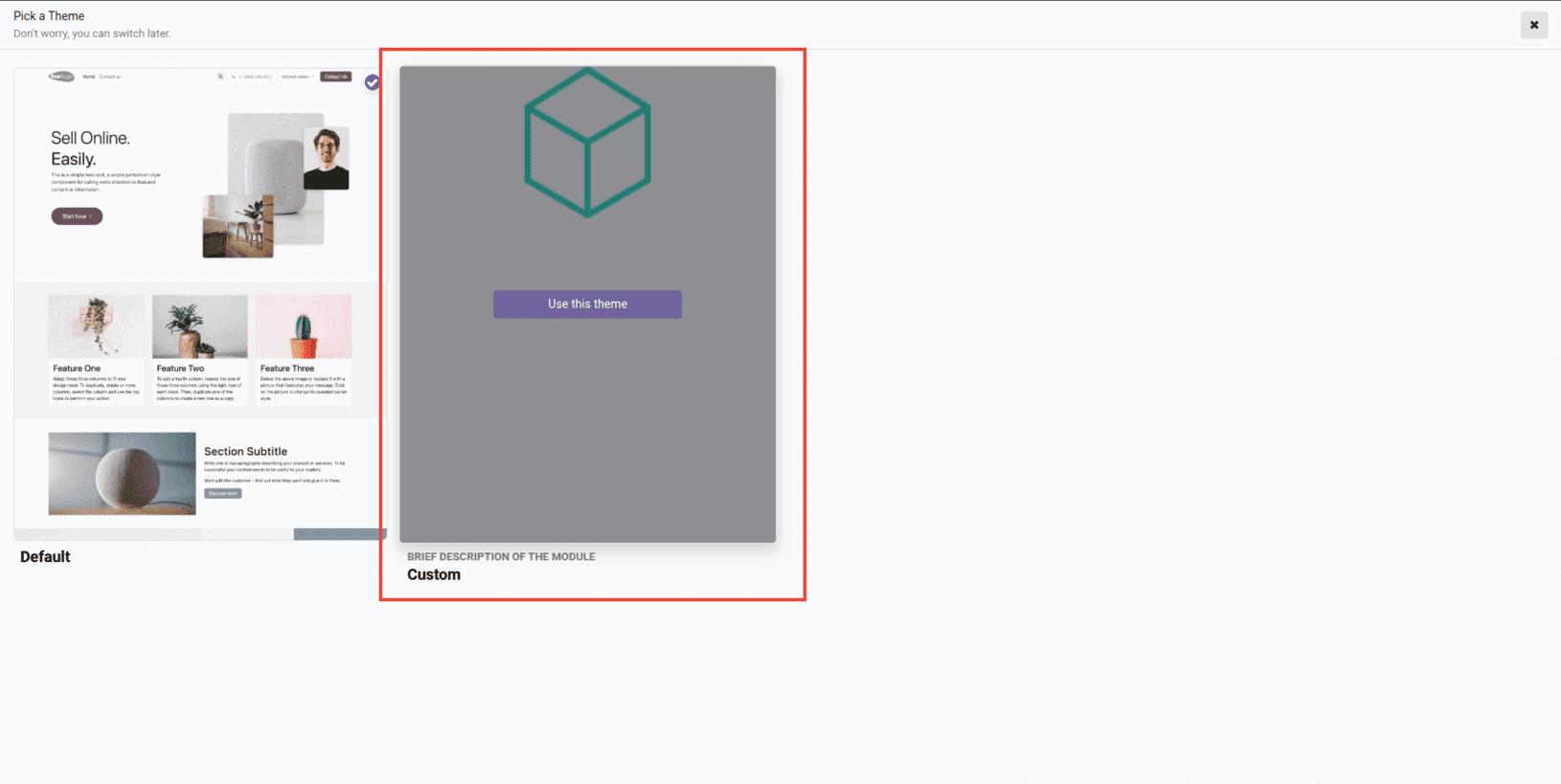The width and height of the screenshot is (1561, 784).
Task: Click "Brief description of the module" text
Action: pyautogui.click(x=501, y=556)
